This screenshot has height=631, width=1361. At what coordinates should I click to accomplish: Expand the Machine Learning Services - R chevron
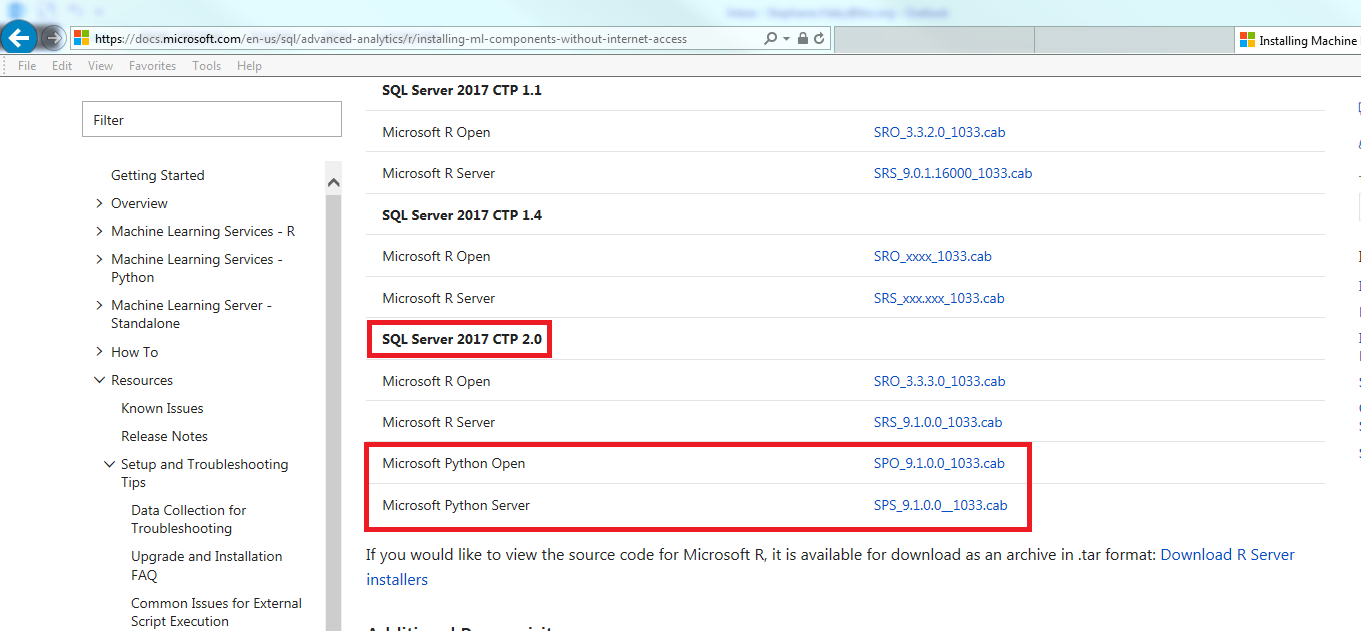tap(99, 231)
